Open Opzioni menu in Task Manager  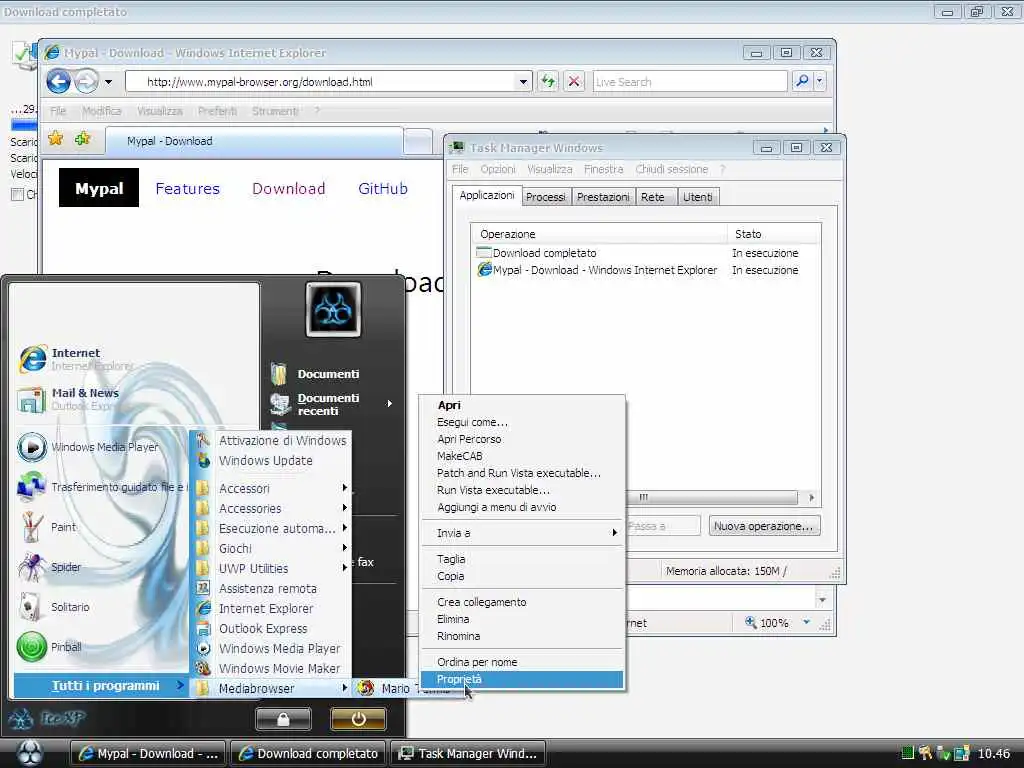pyautogui.click(x=498, y=169)
